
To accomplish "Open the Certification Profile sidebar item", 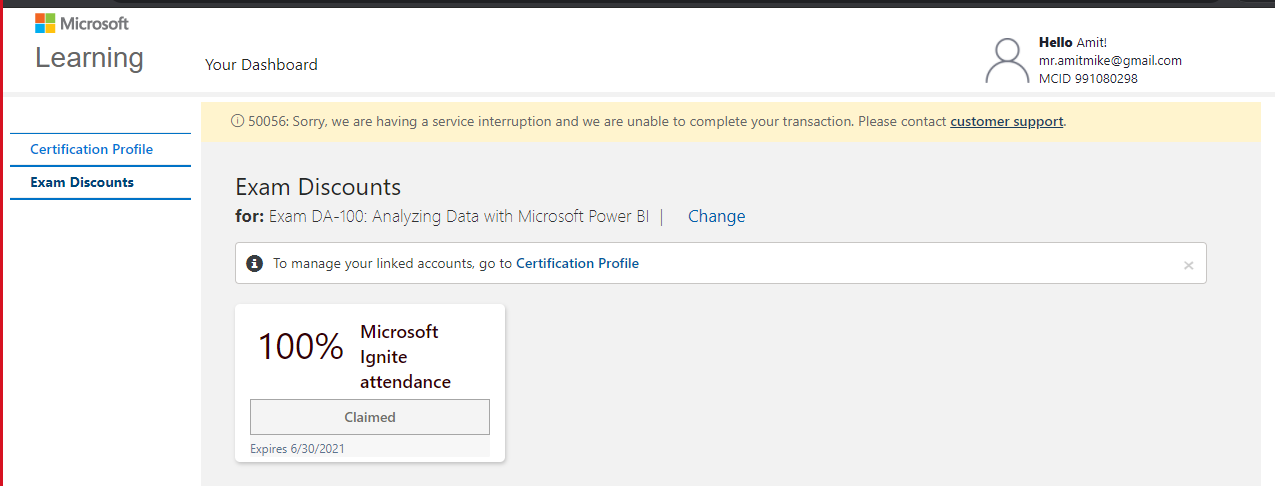I will pos(91,149).
